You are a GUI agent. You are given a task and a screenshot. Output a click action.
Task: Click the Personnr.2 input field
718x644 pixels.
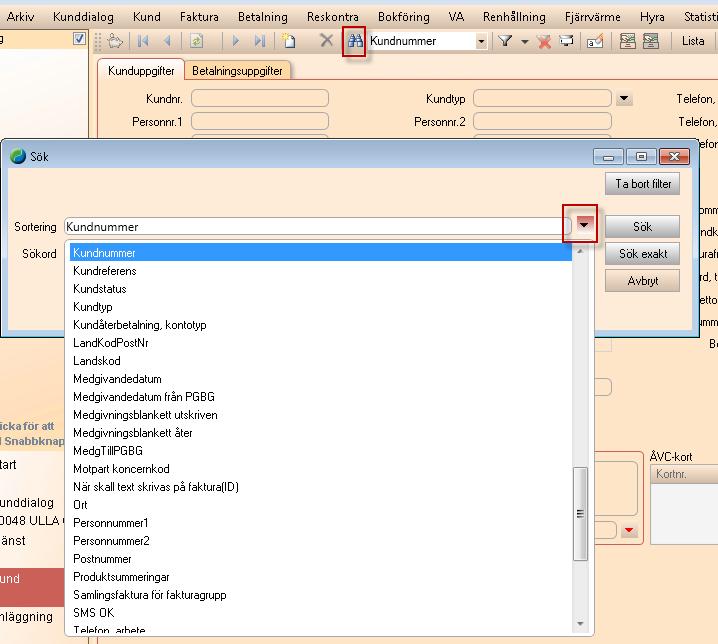coord(542,121)
